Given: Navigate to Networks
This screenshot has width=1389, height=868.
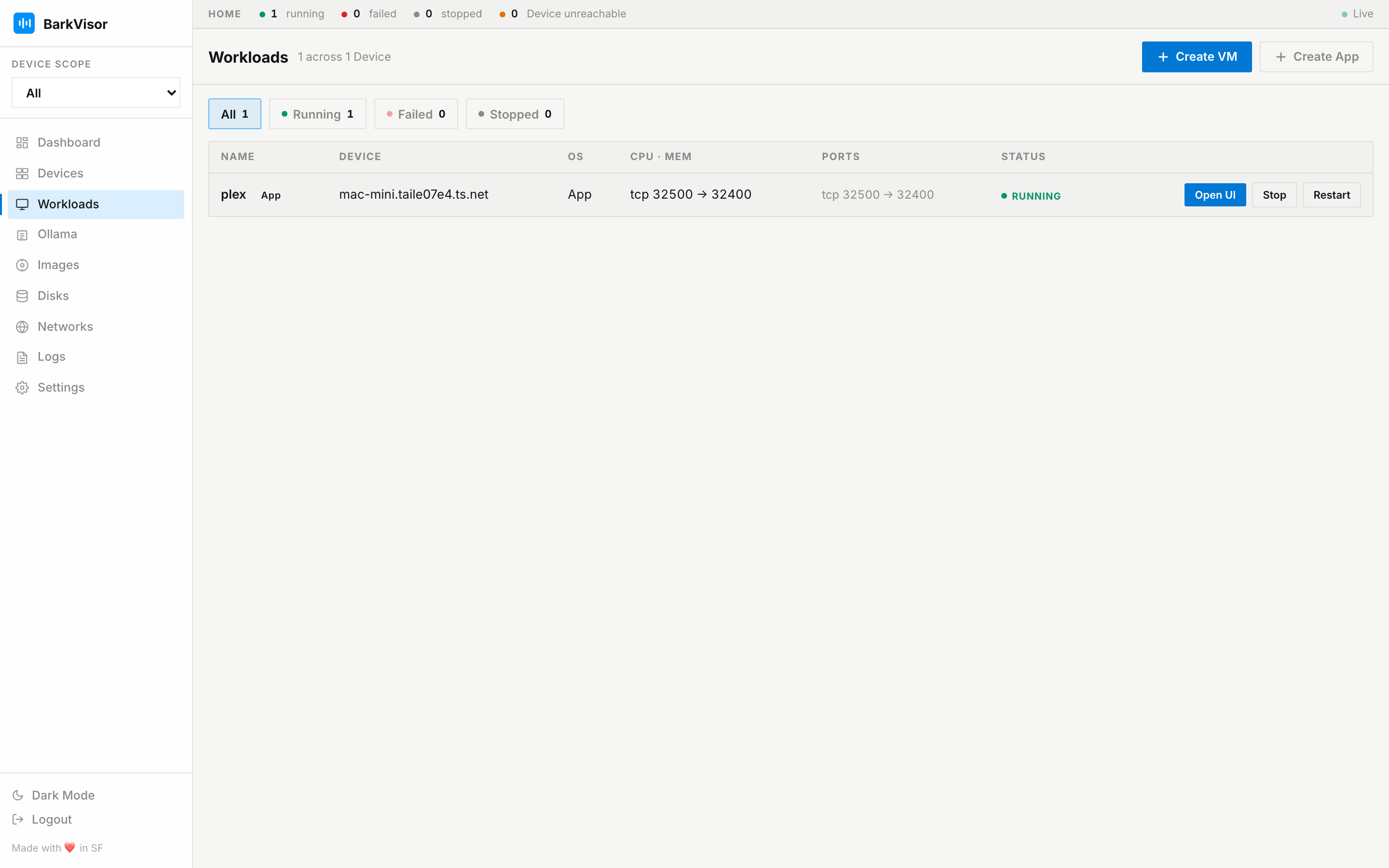Looking at the screenshot, I should click(x=96, y=326).
